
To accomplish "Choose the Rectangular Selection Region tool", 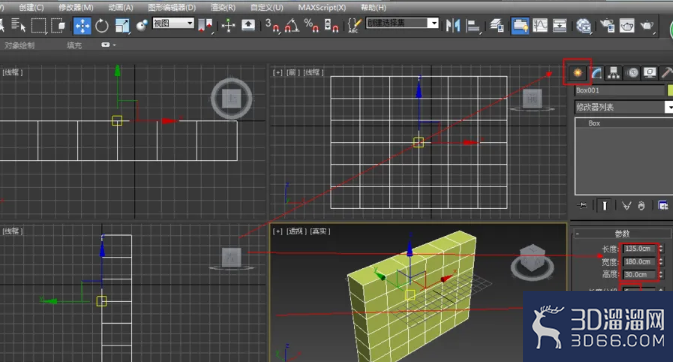I will (38, 26).
